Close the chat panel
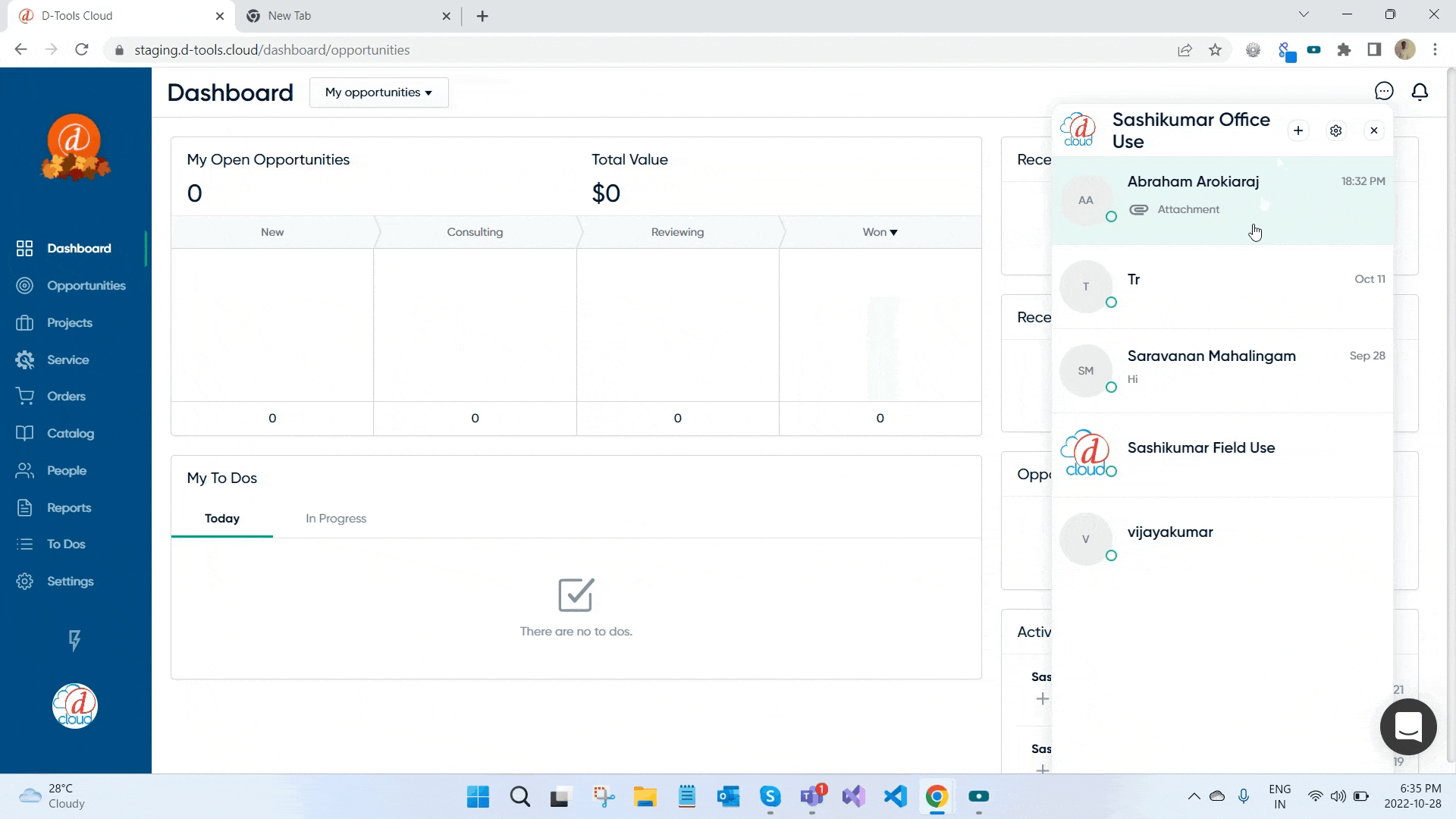This screenshot has width=1456, height=819. click(x=1374, y=130)
